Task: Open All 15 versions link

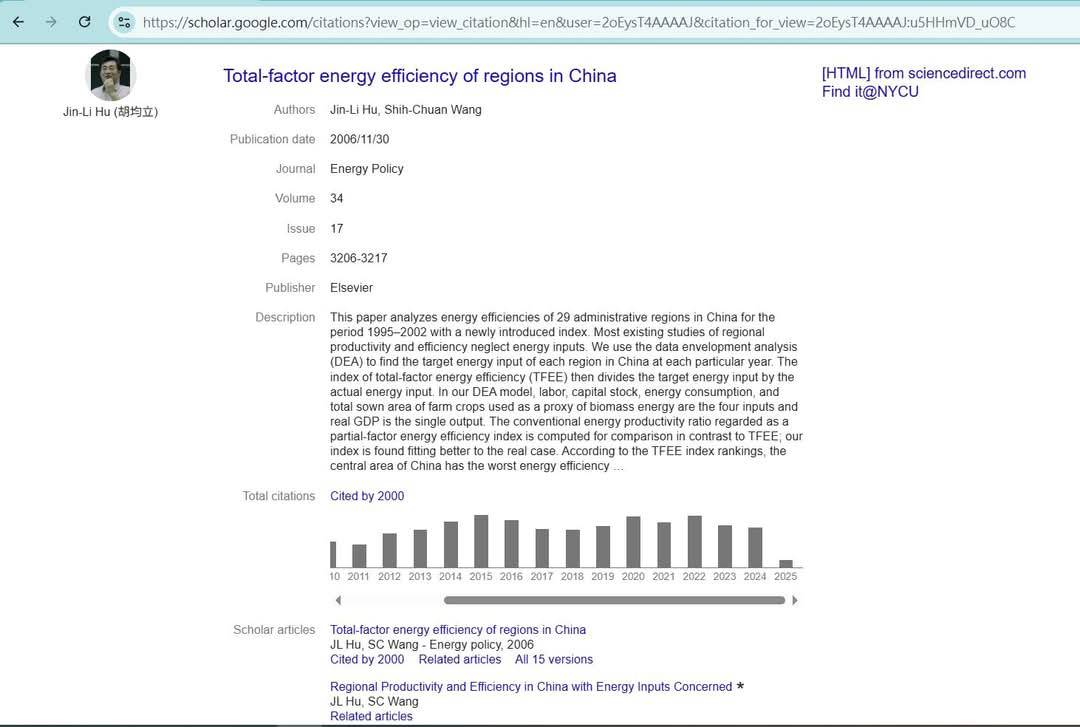Action: (553, 659)
